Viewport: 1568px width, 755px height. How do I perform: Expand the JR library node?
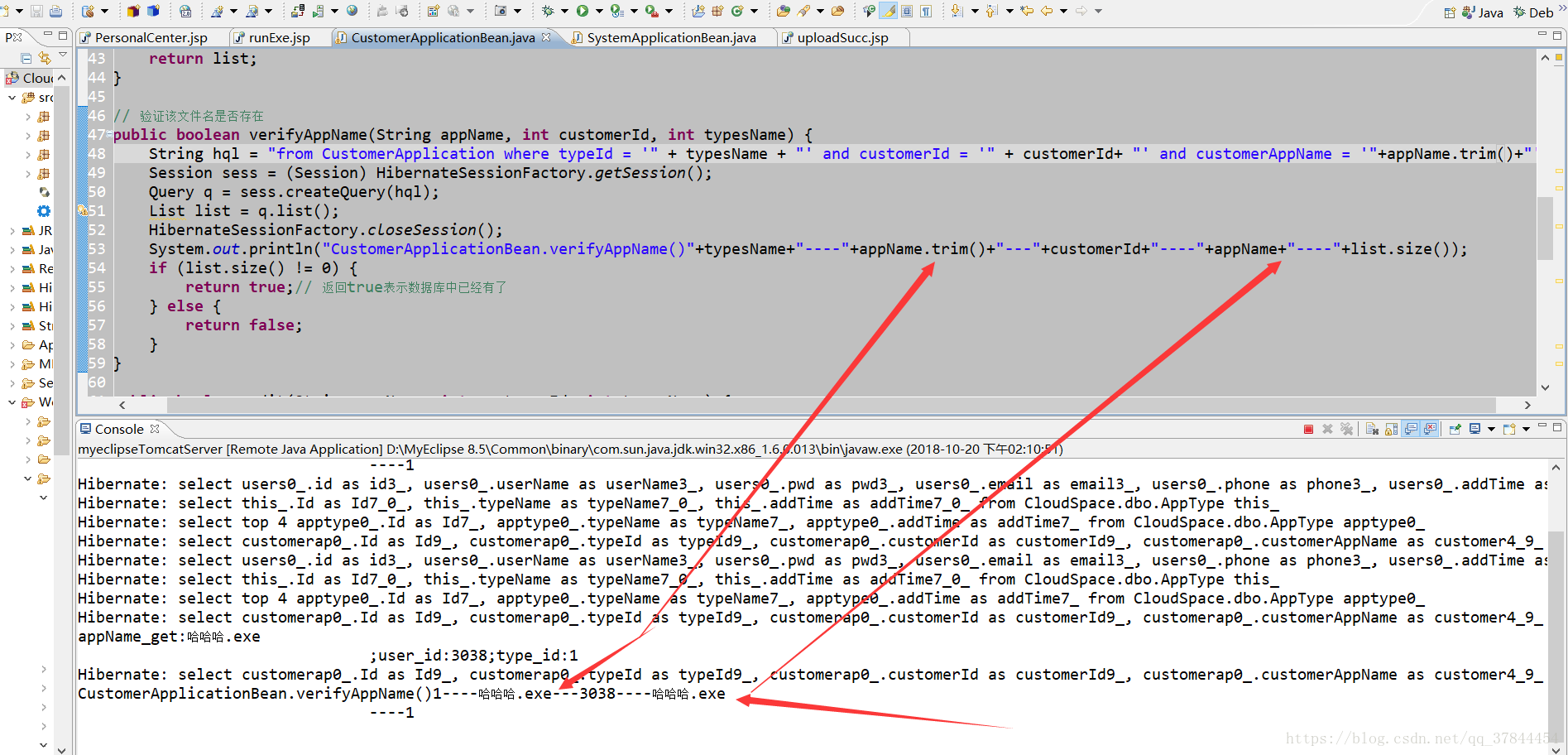(x=12, y=230)
